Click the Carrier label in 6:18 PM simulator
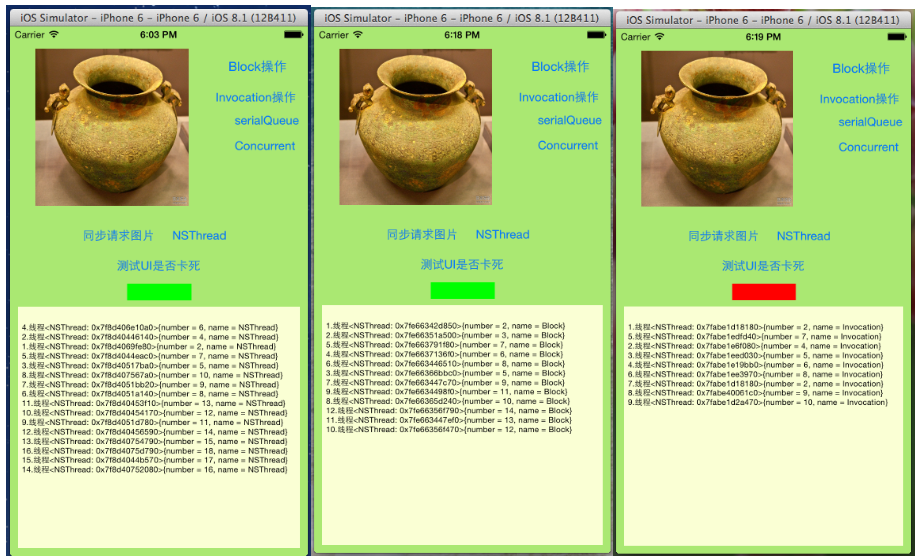This screenshot has width=922, height=560. [x=333, y=35]
